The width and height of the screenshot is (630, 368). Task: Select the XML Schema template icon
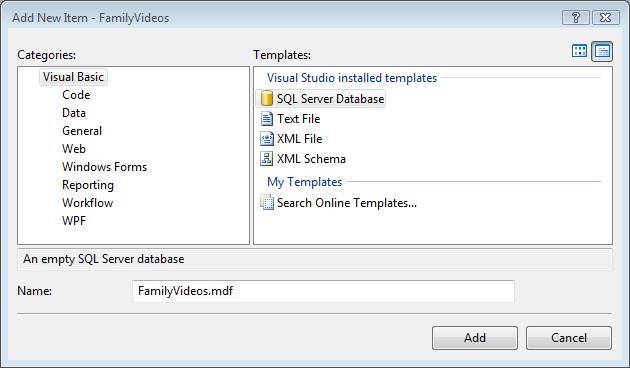266,159
